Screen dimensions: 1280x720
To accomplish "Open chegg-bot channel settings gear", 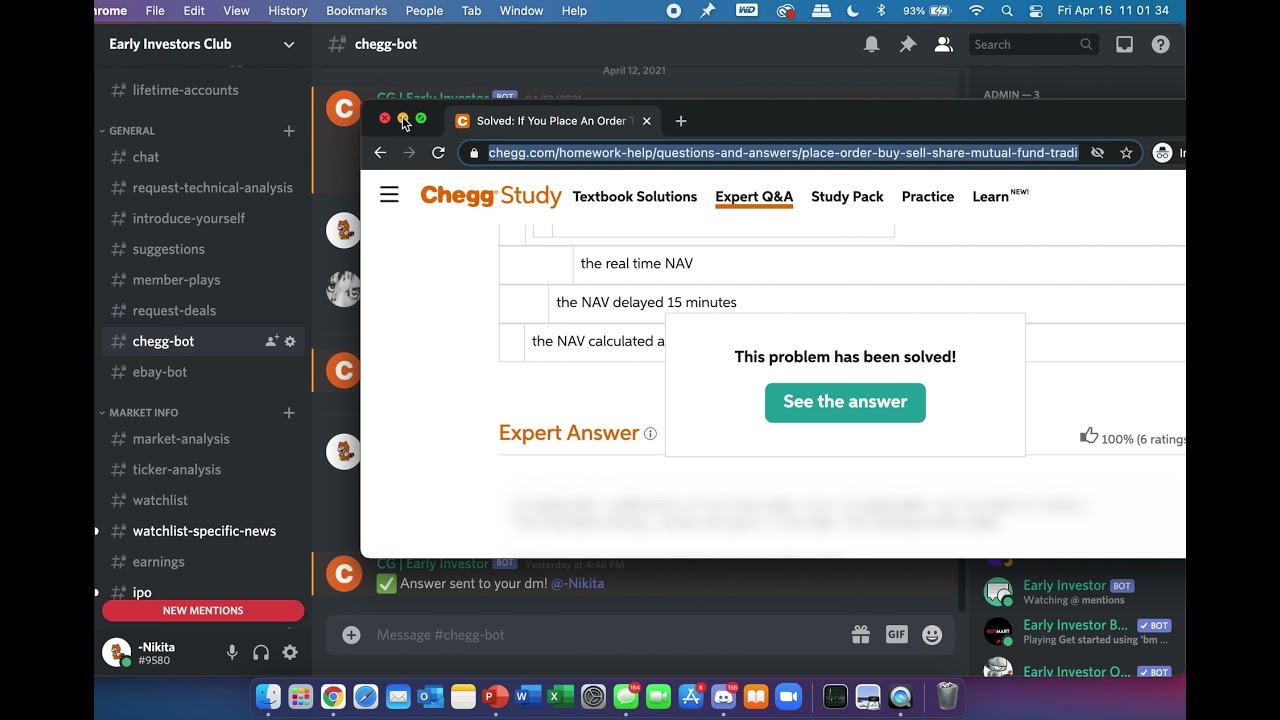I will 290,341.
